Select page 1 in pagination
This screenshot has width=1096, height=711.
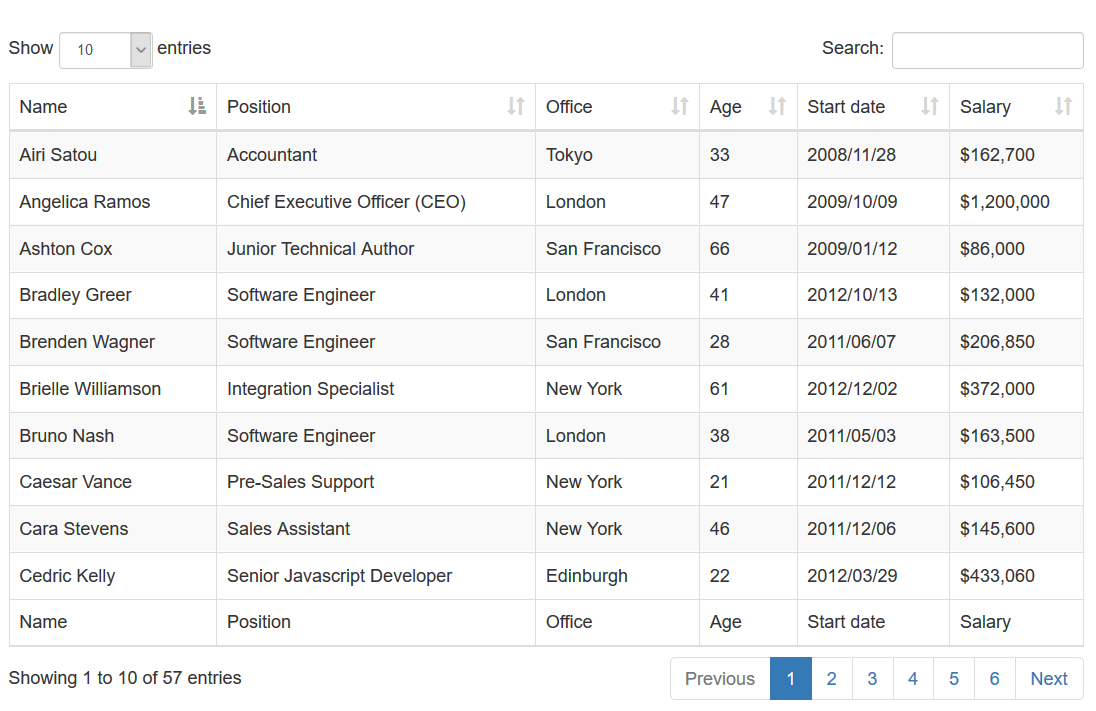click(x=791, y=678)
